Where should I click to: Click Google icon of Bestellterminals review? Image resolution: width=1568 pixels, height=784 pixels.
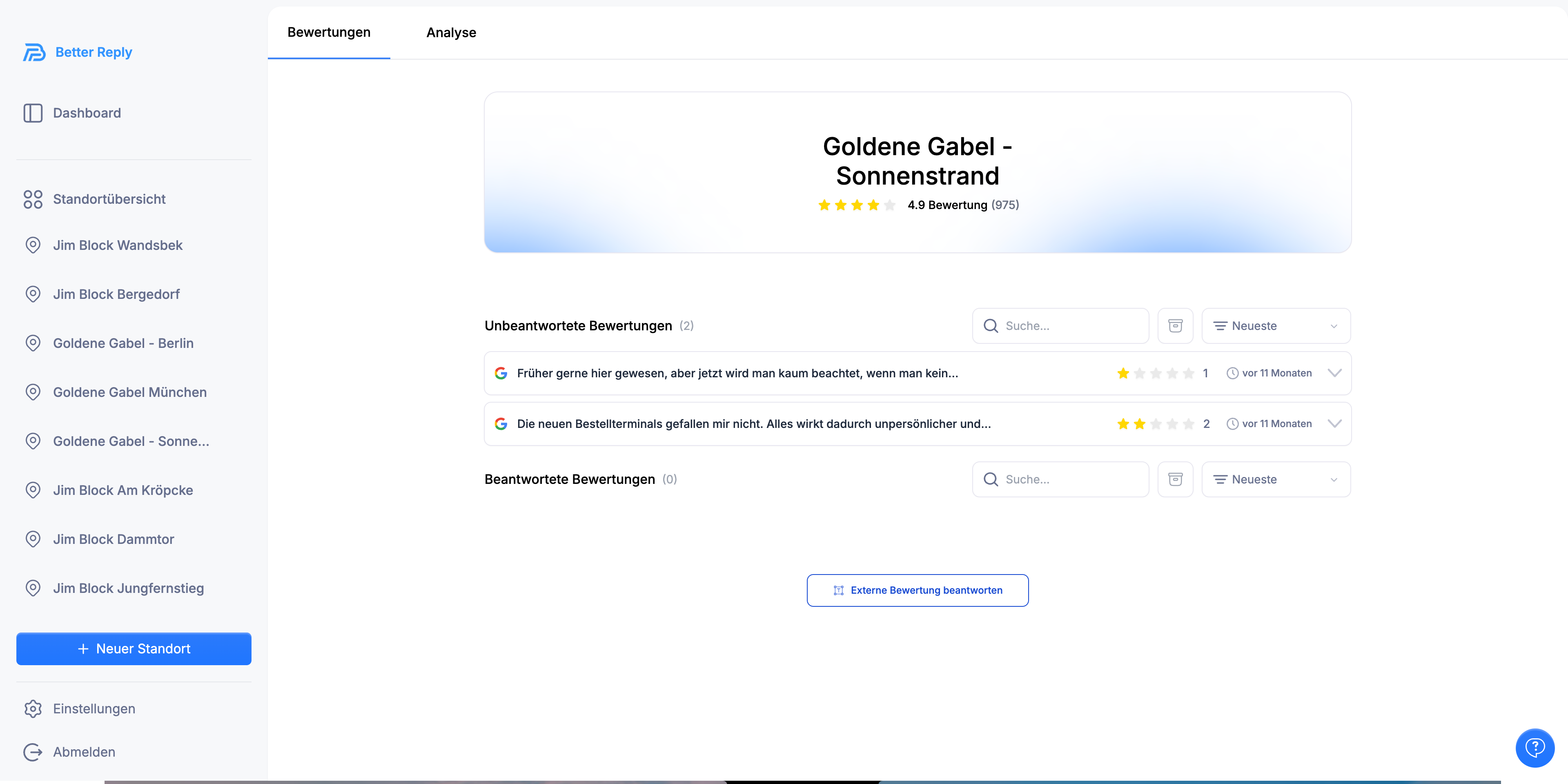click(501, 424)
